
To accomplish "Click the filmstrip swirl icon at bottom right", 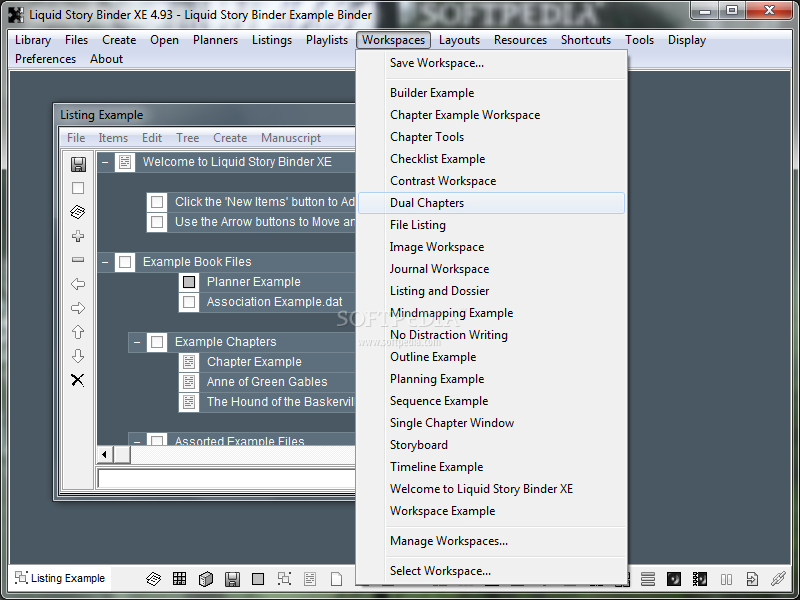I will tap(700, 579).
